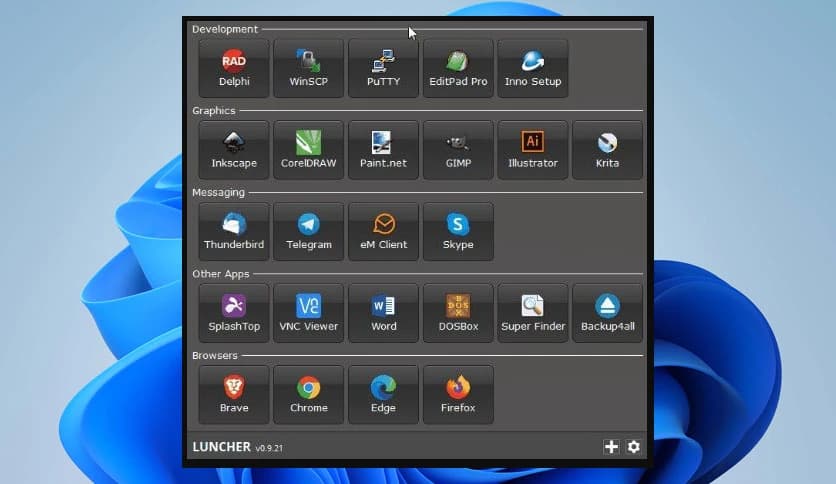The height and width of the screenshot is (484, 836).
Task: Launch Google Chrome
Action: [309, 395]
